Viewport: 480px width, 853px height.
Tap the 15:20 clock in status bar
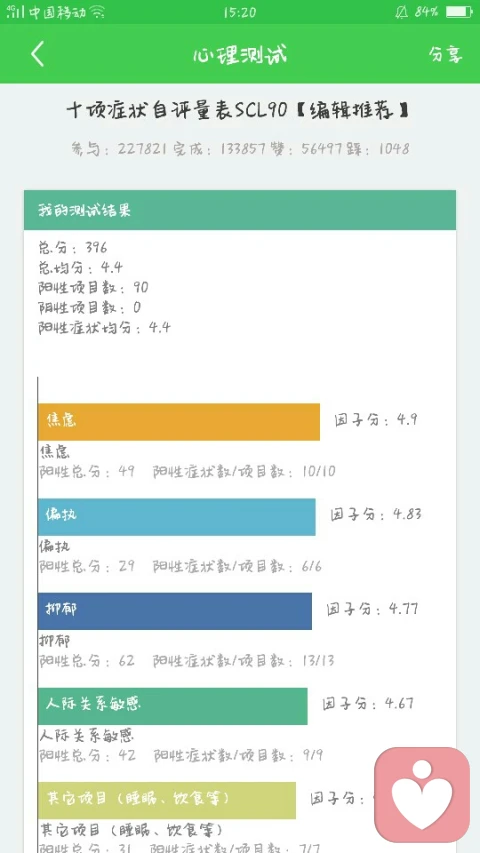point(239,12)
